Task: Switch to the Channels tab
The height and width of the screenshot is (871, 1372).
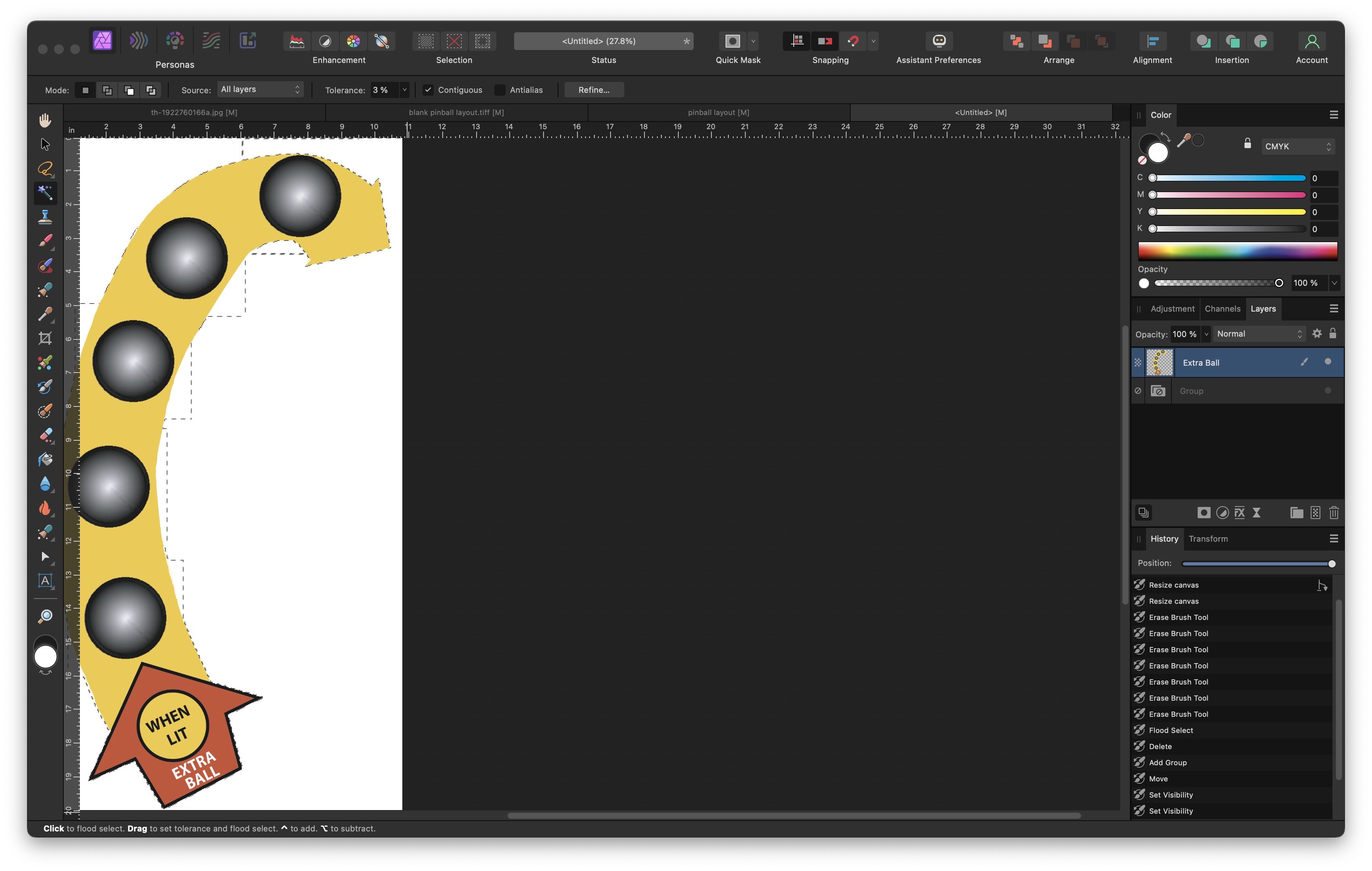Action: (1222, 309)
